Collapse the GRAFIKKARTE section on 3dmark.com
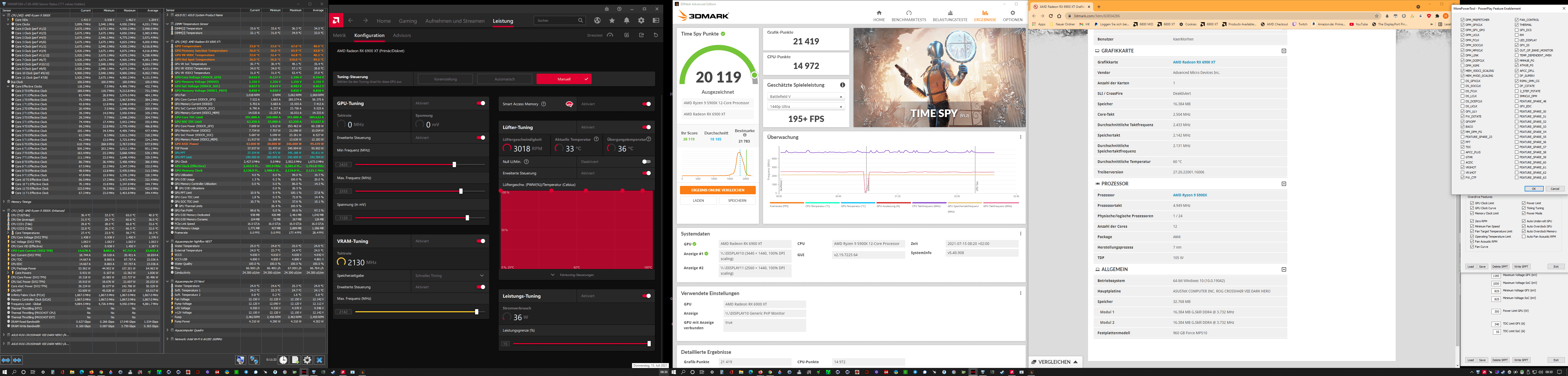 click(x=1284, y=51)
